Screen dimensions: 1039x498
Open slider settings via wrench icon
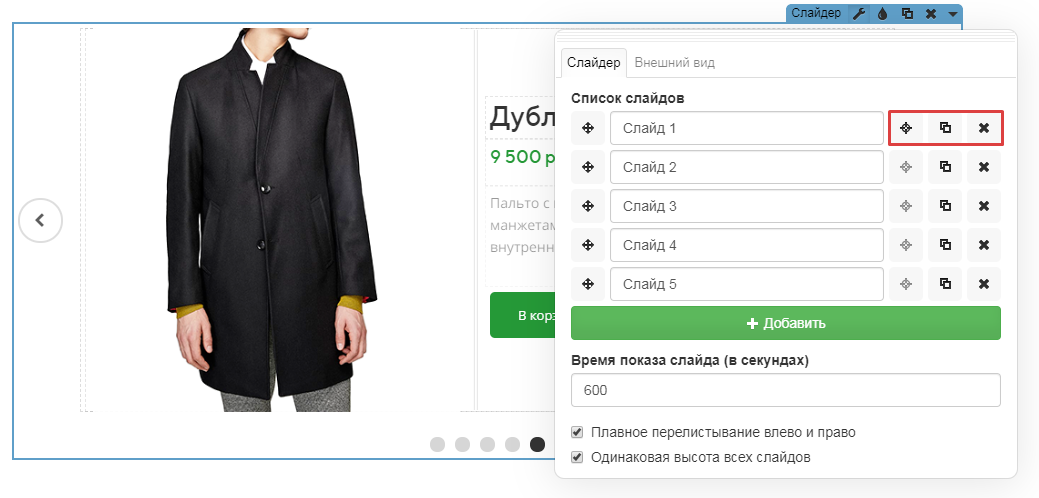[x=859, y=13]
